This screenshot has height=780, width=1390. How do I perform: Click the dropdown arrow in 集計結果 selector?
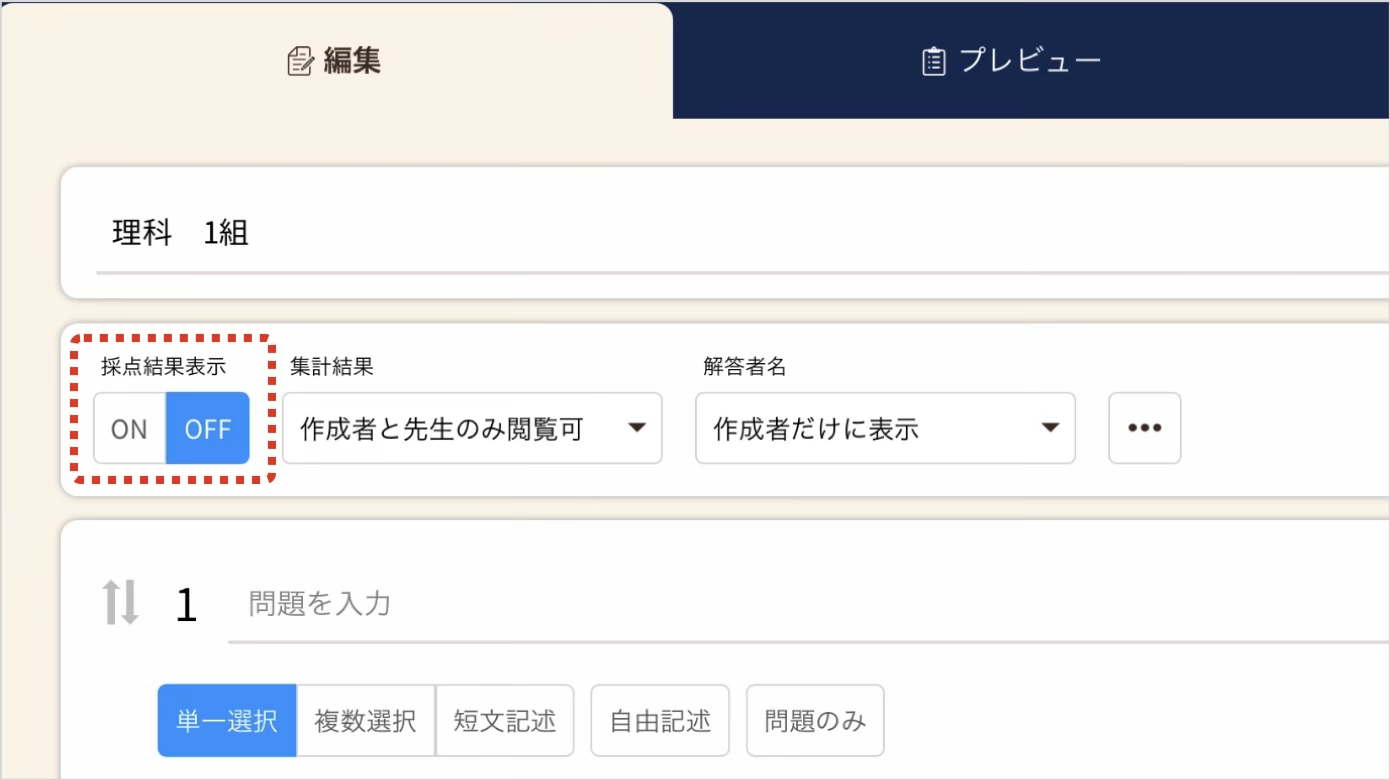636,428
